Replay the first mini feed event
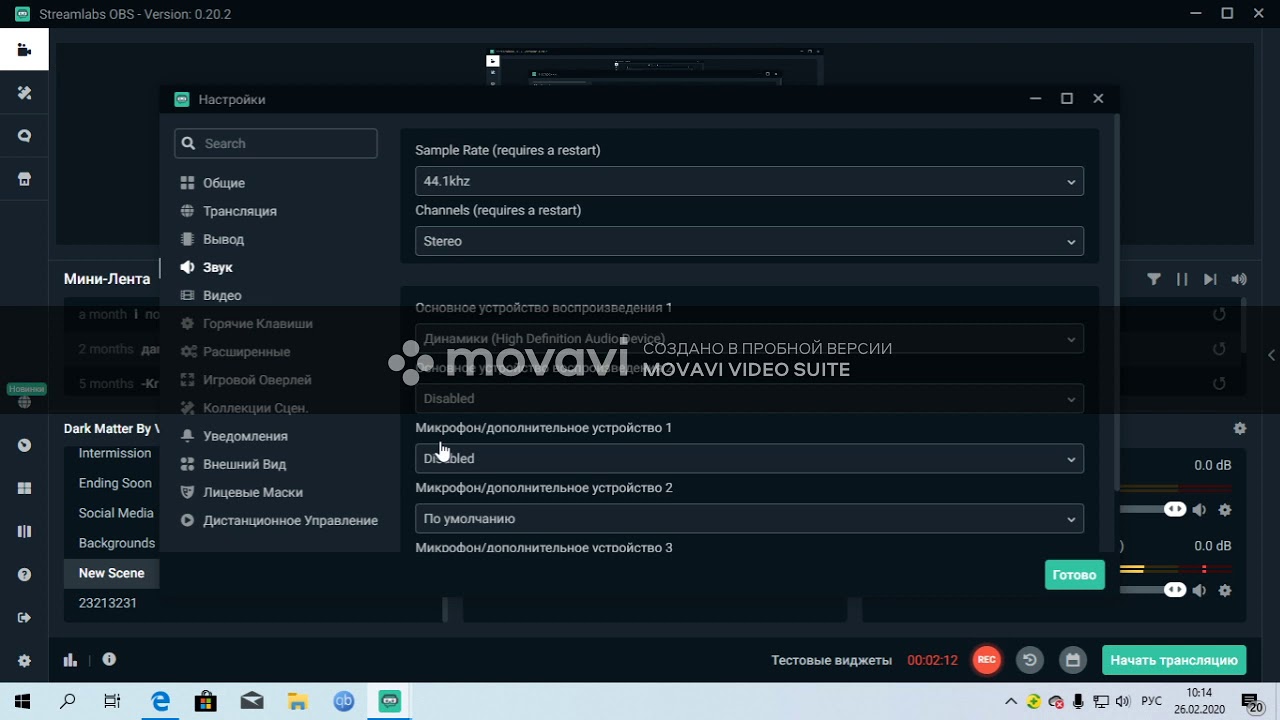This screenshot has height=720, width=1280. pyautogui.click(x=1219, y=314)
